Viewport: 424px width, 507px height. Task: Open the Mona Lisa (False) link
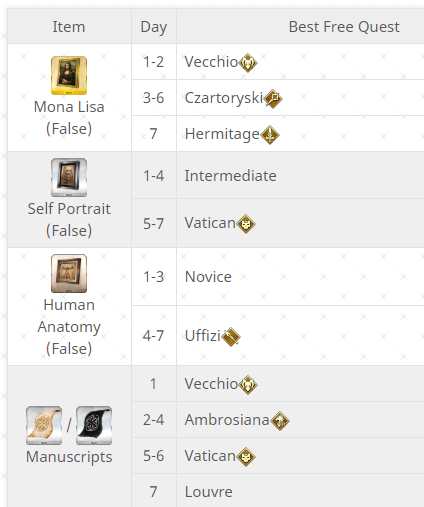coord(69,118)
